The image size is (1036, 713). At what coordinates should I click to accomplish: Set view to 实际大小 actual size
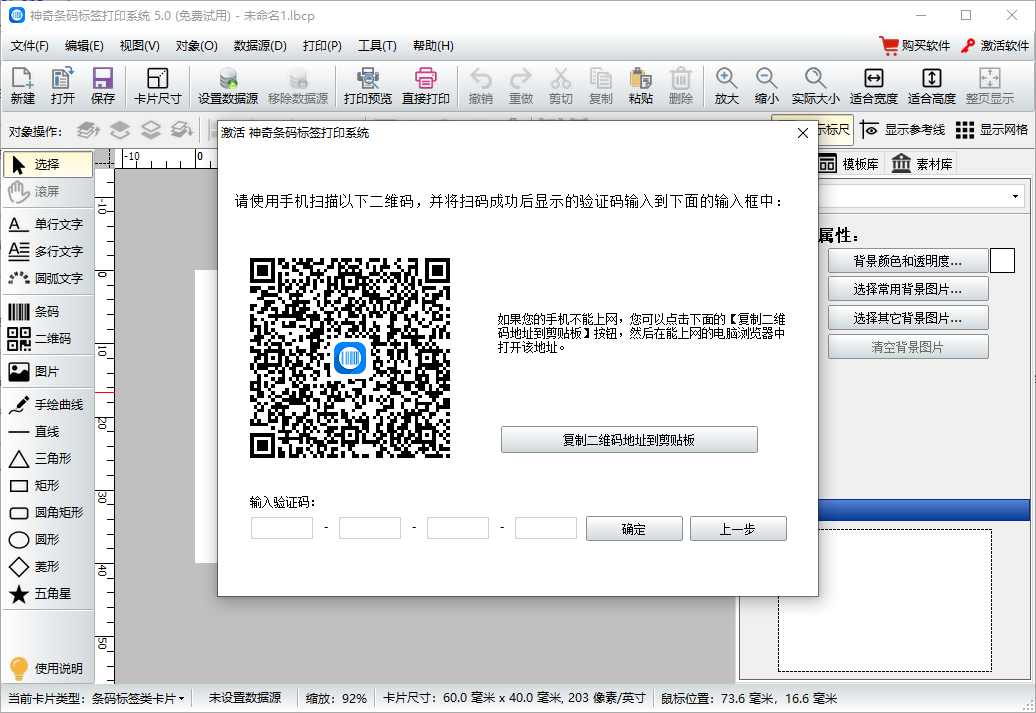(815, 86)
